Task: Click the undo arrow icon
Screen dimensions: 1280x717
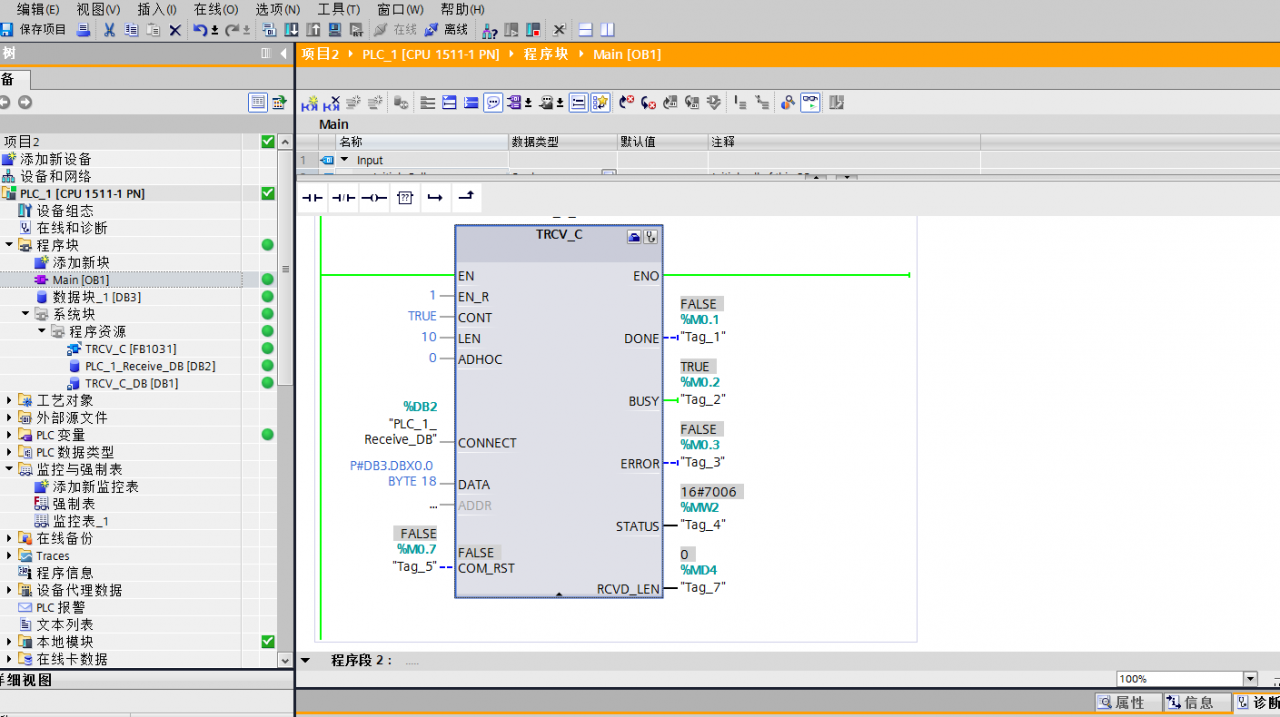Action: [x=200, y=30]
